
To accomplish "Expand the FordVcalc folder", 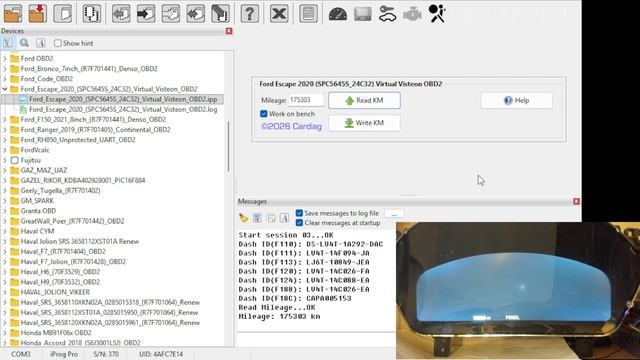I will [5, 150].
